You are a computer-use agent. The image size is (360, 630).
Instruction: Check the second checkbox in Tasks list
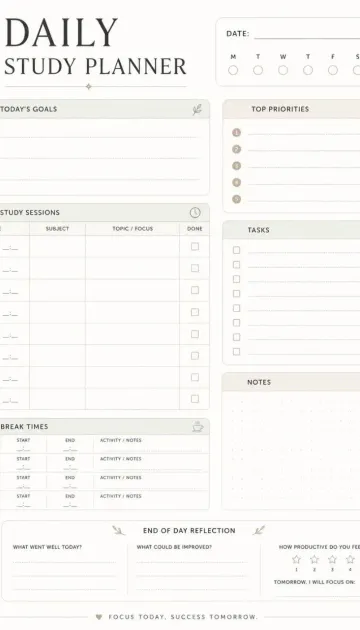(237, 265)
